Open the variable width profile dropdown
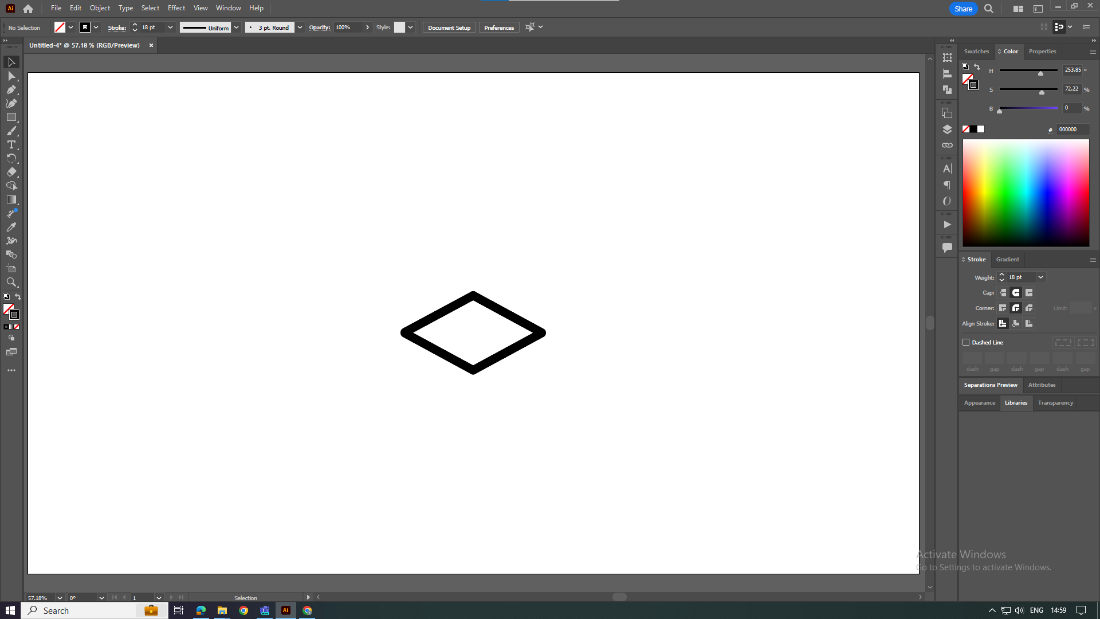Screen dimensions: 1100x619 235,27
